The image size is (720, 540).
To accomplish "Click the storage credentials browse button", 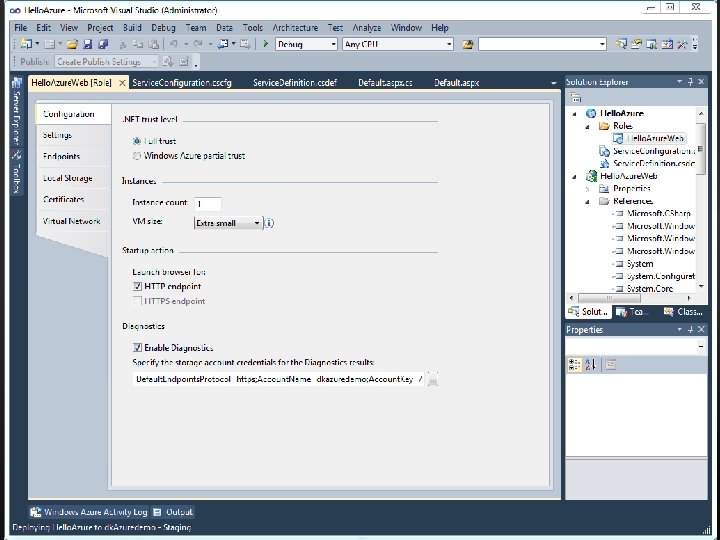I will point(433,379).
